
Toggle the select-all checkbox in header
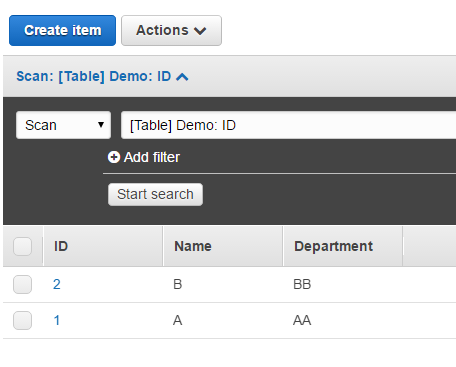pos(22,246)
